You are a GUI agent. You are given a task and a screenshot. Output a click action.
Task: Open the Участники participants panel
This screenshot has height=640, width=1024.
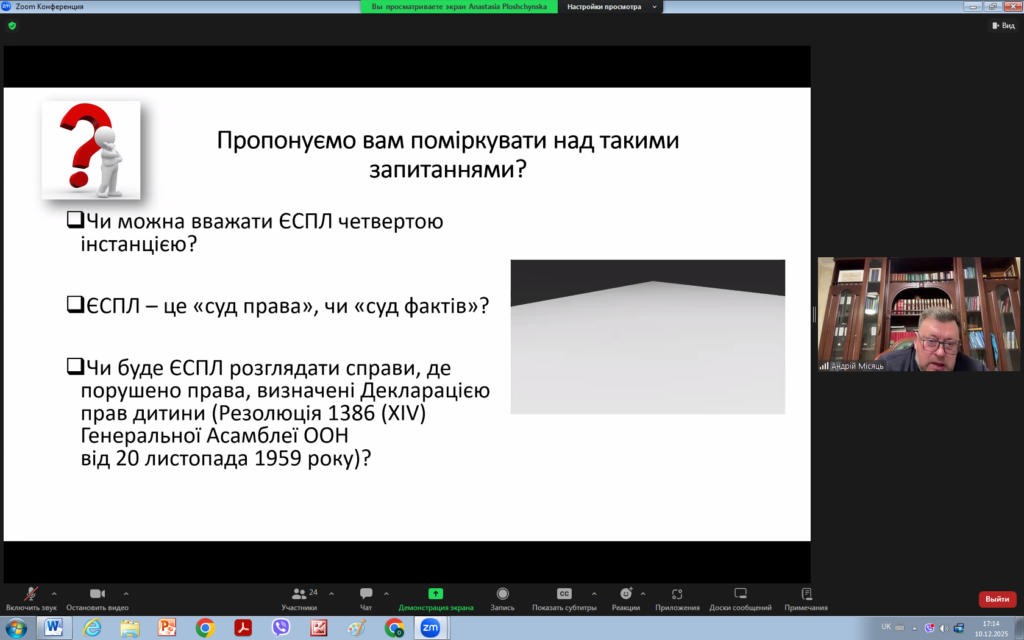tap(299, 594)
